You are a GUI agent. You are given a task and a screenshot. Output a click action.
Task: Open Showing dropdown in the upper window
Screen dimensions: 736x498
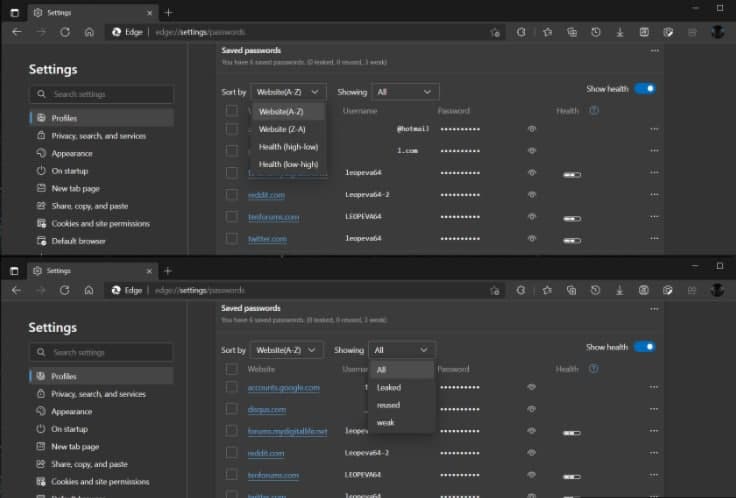[405, 92]
